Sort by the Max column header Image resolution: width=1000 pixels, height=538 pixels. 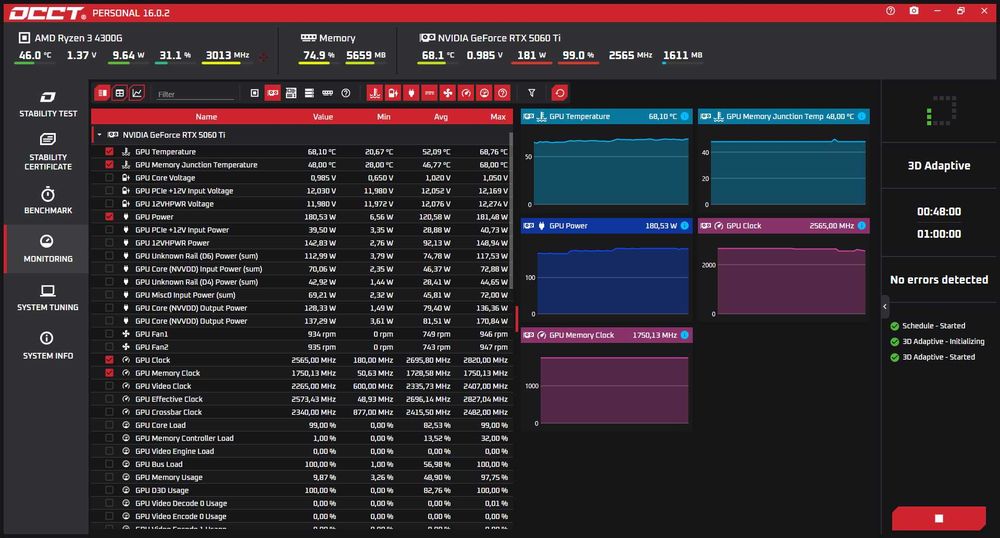coord(498,117)
